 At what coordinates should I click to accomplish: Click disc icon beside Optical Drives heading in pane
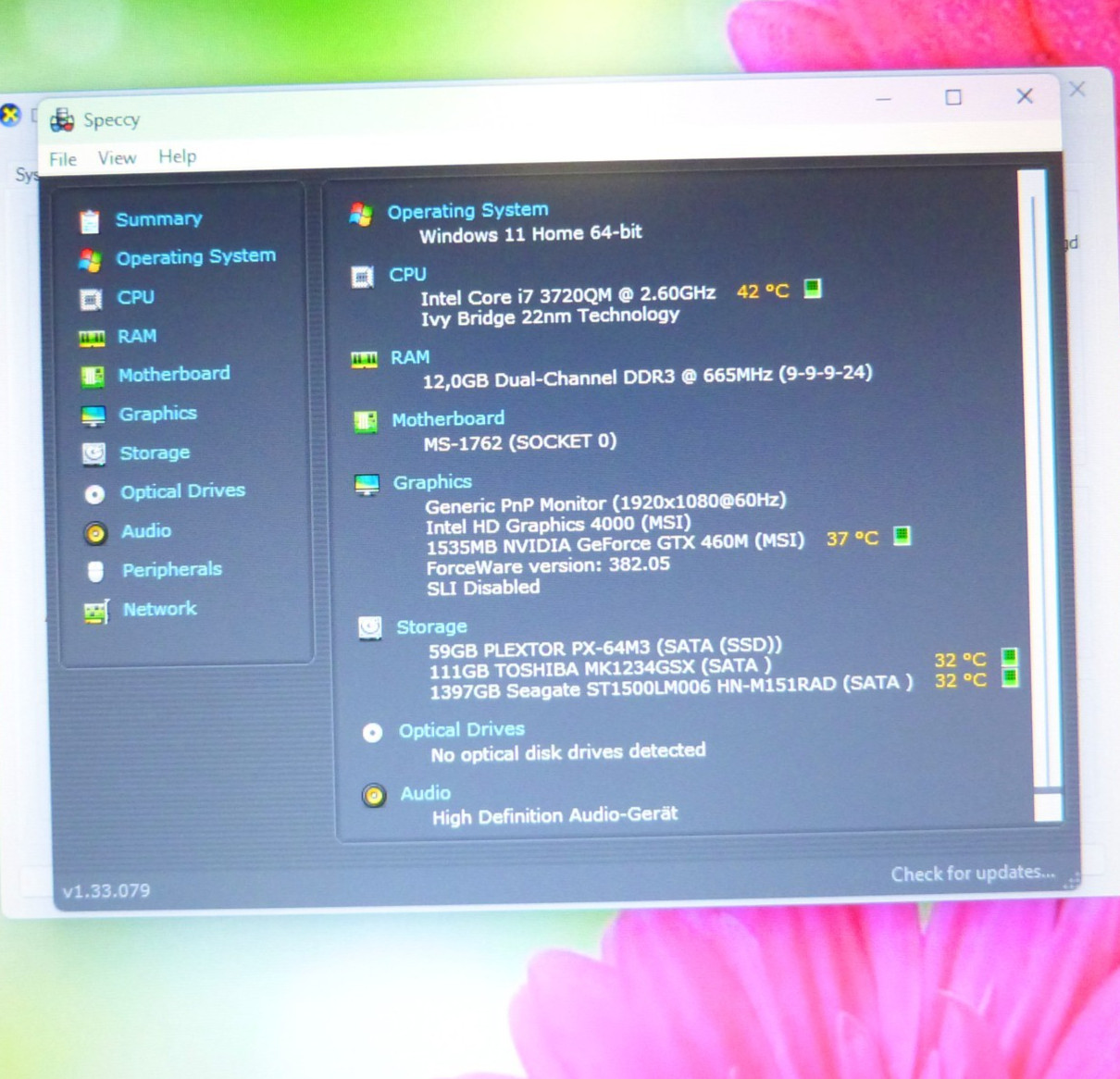pyautogui.click(x=372, y=733)
